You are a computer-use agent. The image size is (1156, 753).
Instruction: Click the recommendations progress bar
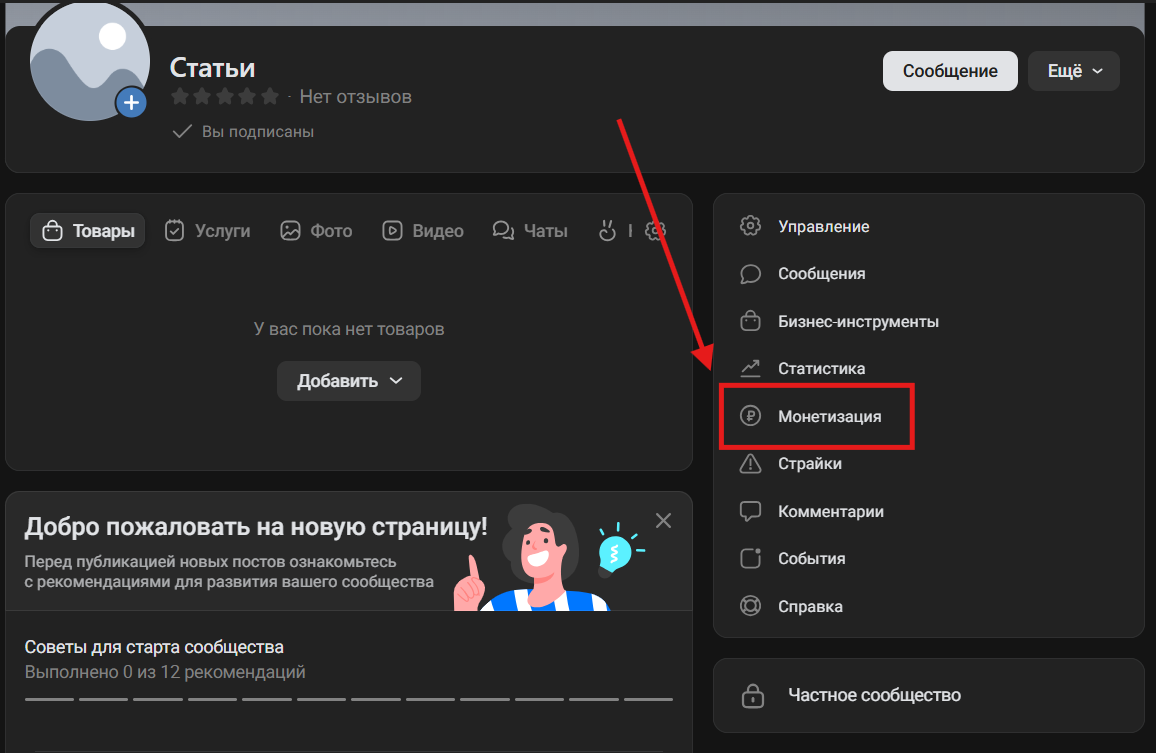(x=350, y=699)
